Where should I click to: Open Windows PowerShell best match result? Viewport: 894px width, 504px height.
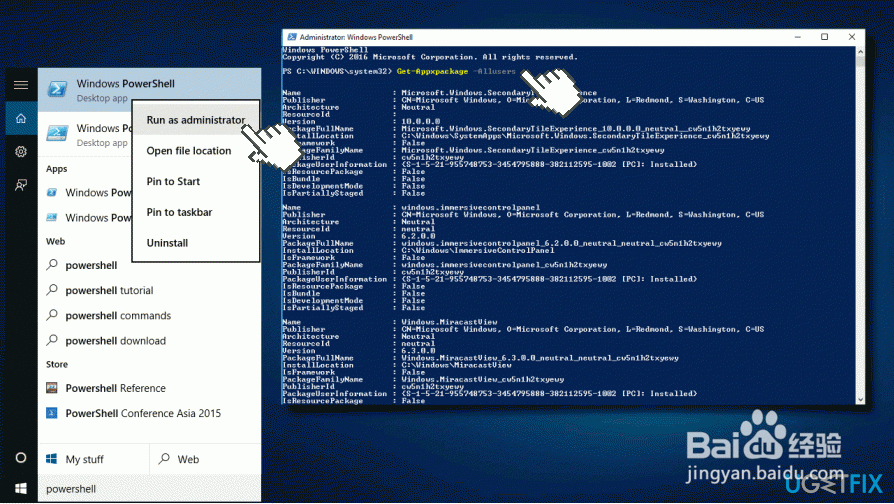(x=149, y=90)
